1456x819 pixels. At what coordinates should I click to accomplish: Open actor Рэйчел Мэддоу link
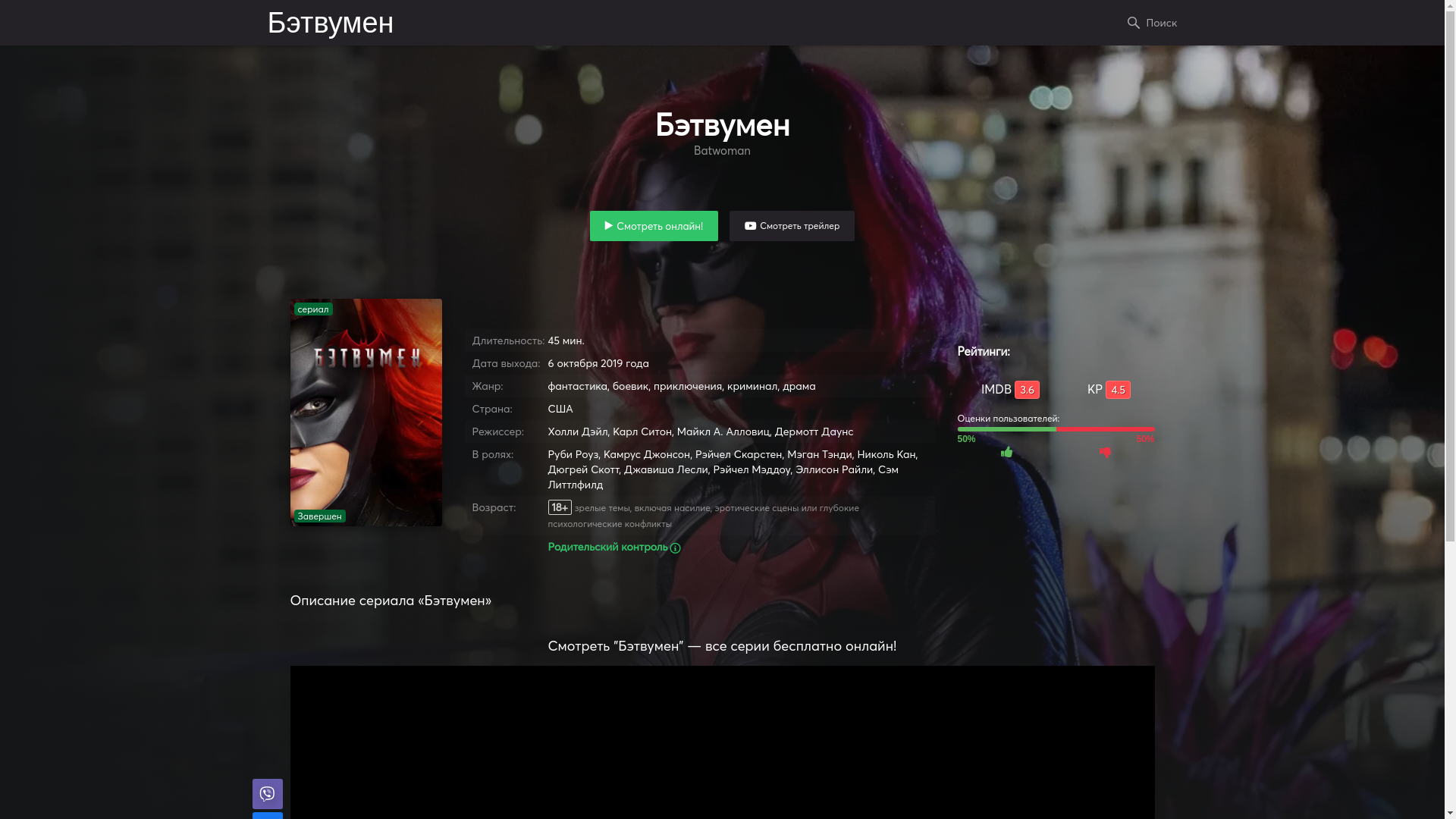752,469
